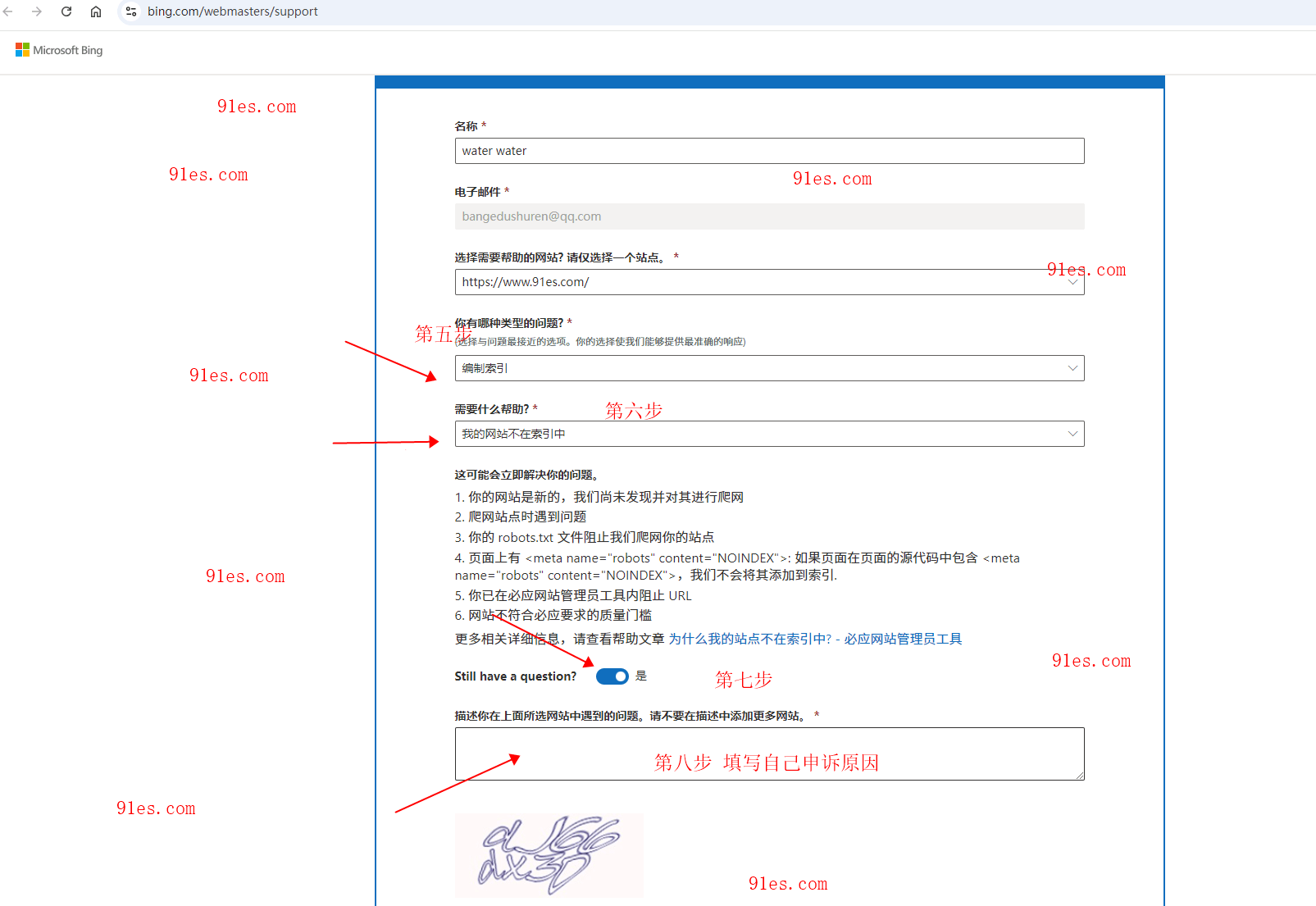Click the Microsoft Bing header text
This screenshot has height=906, width=1316.
(67, 50)
